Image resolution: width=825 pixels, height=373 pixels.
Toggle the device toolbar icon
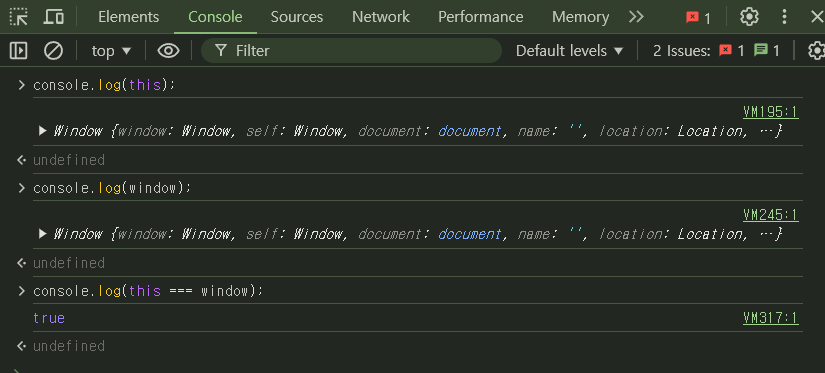(53, 17)
